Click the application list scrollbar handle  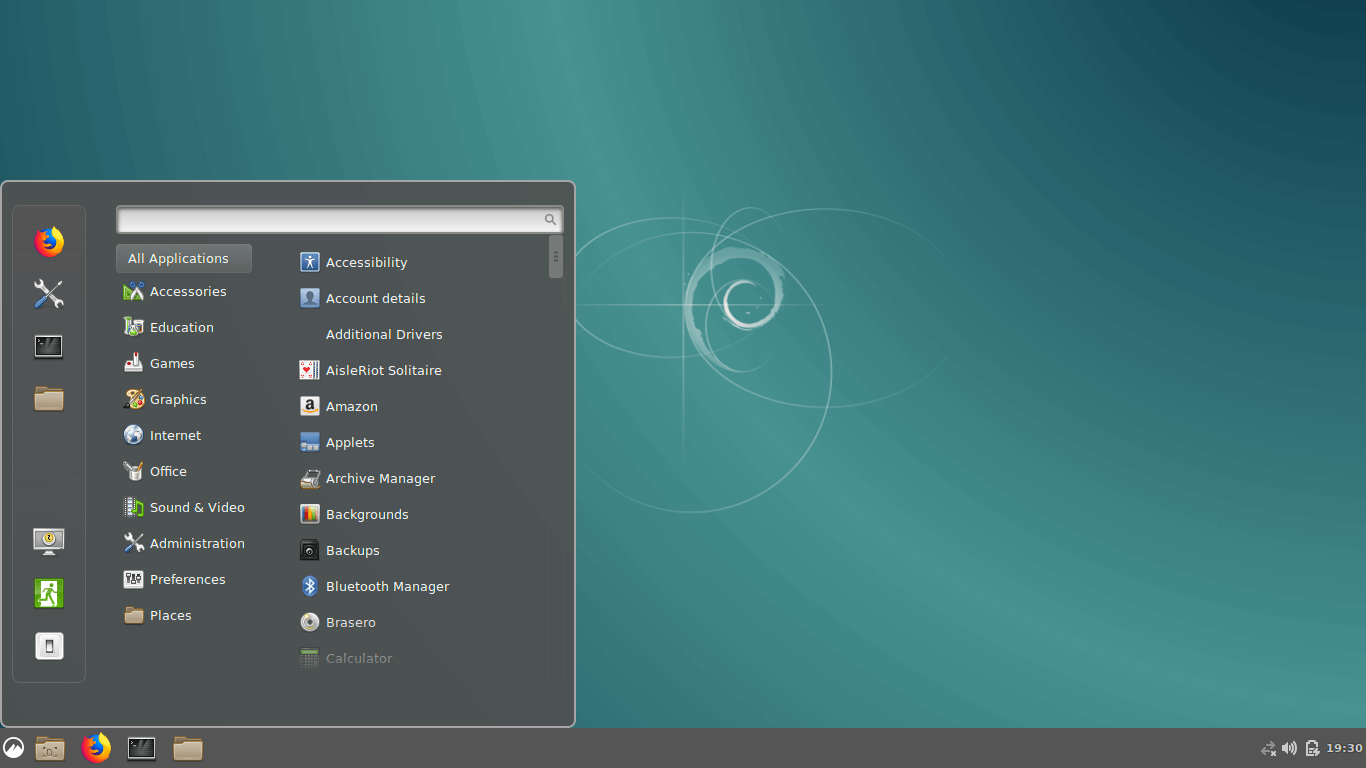[x=556, y=256]
